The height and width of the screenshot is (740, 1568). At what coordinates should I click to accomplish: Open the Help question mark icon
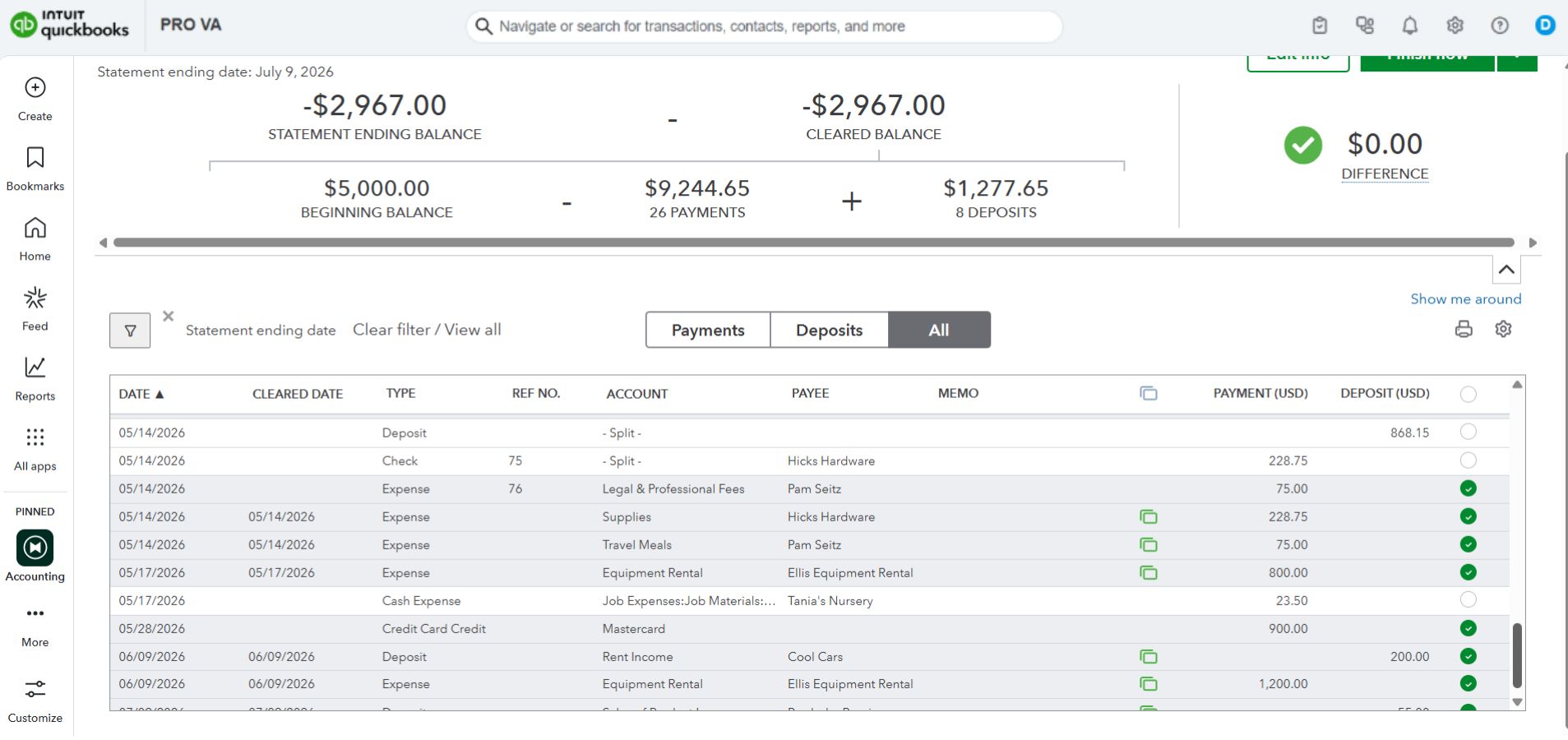point(1500,25)
